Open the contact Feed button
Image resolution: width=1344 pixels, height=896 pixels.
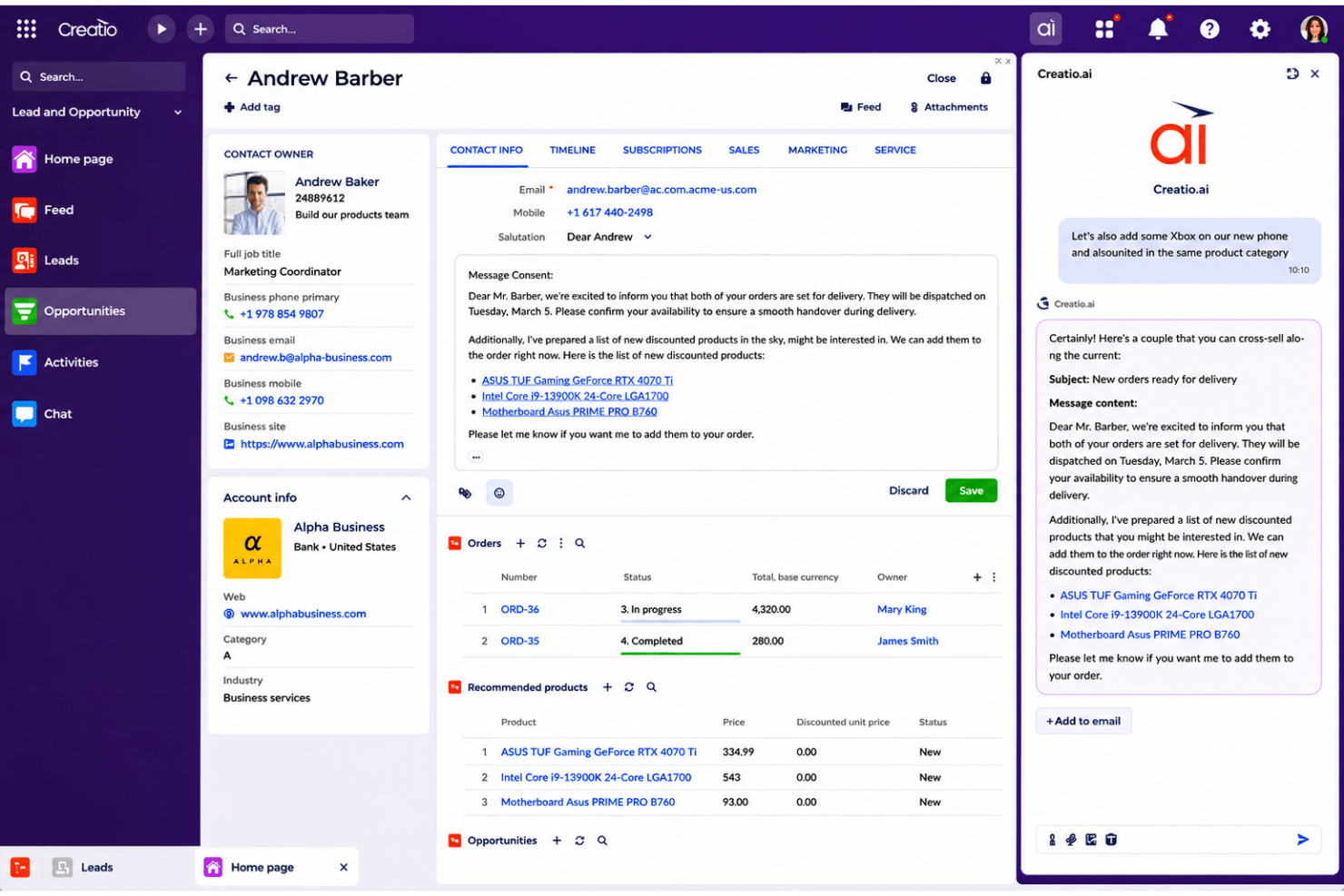point(861,107)
